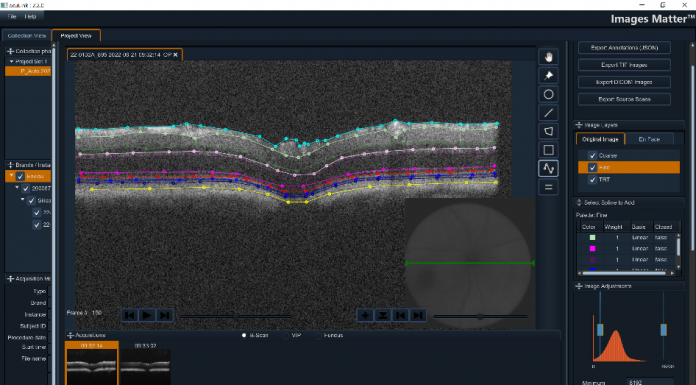Switch to the Collection View tab
The height and width of the screenshot is (385, 696).
click(x=27, y=36)
